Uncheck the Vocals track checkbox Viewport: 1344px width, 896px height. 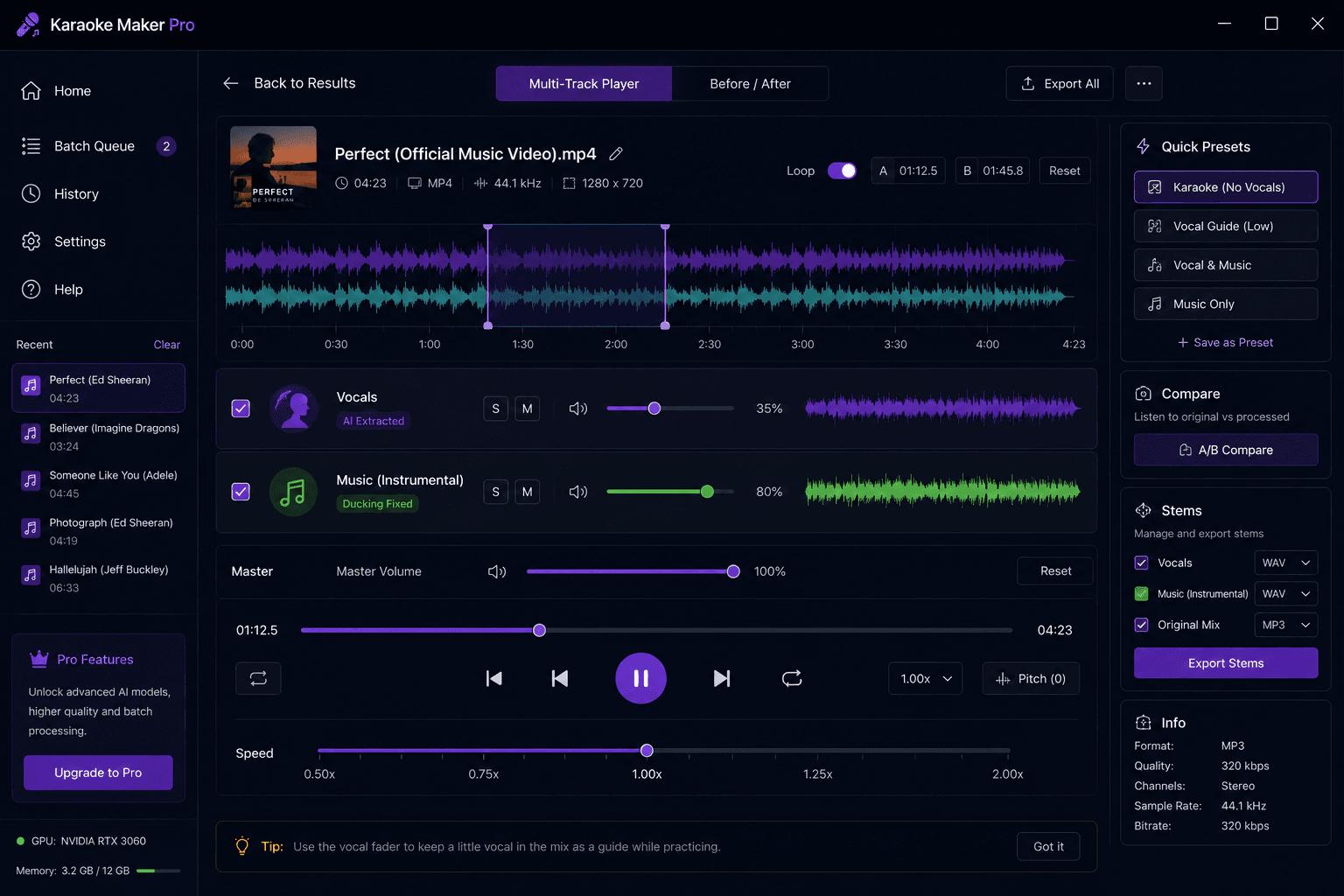[x=241, y=409]
